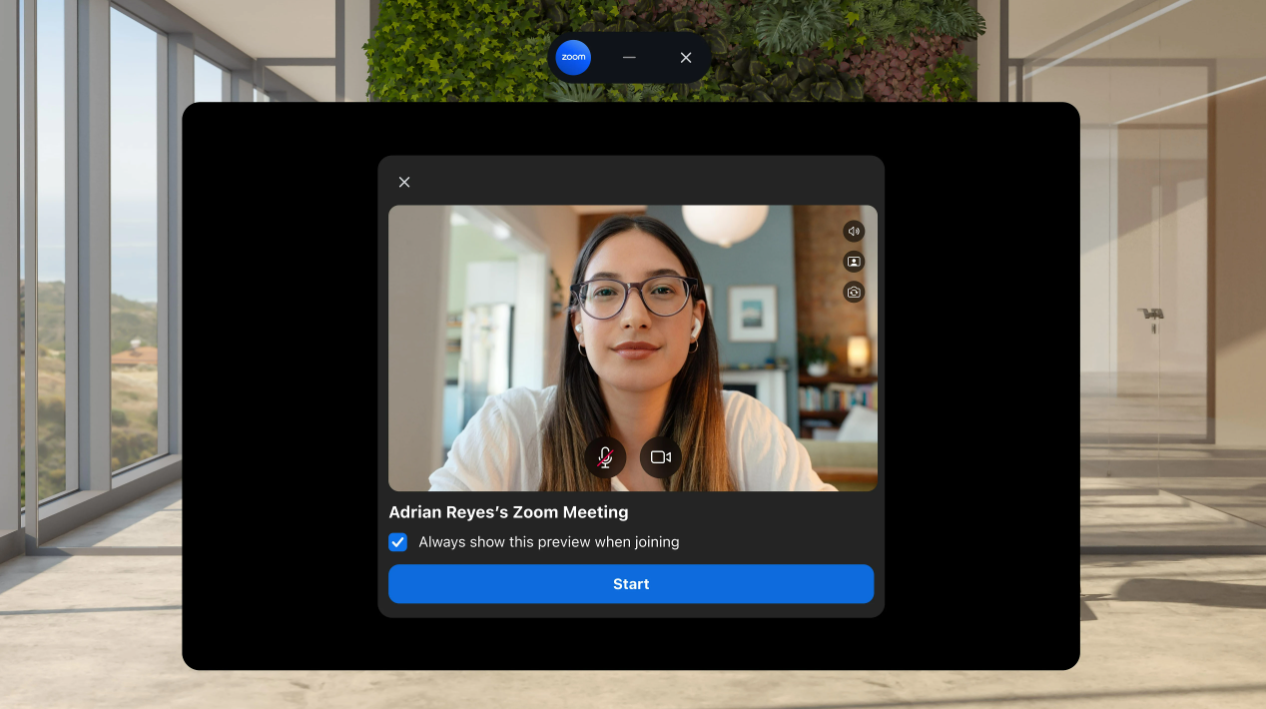
Task: Unmute the microphone in preview
Action: tap(606, 457)
